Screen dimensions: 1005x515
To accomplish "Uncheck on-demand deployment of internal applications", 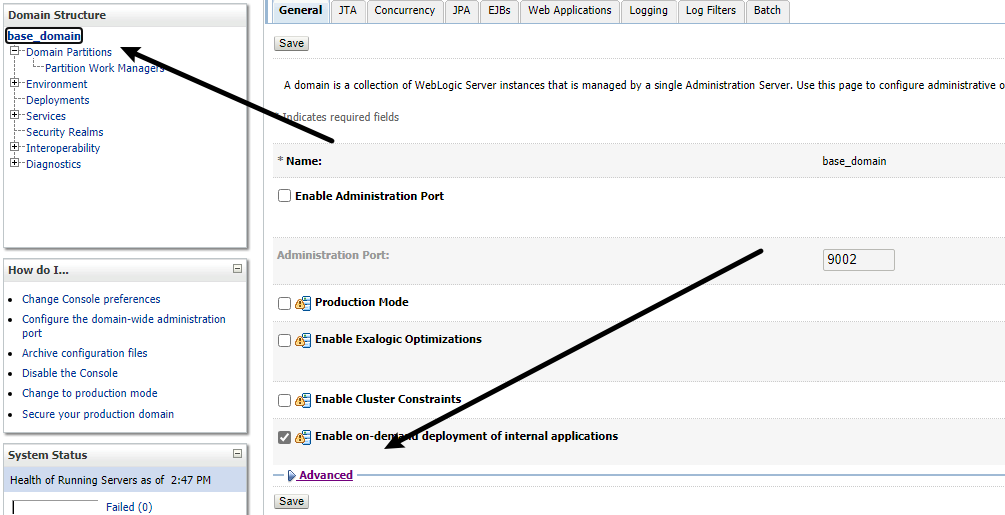I will point(285,437).
